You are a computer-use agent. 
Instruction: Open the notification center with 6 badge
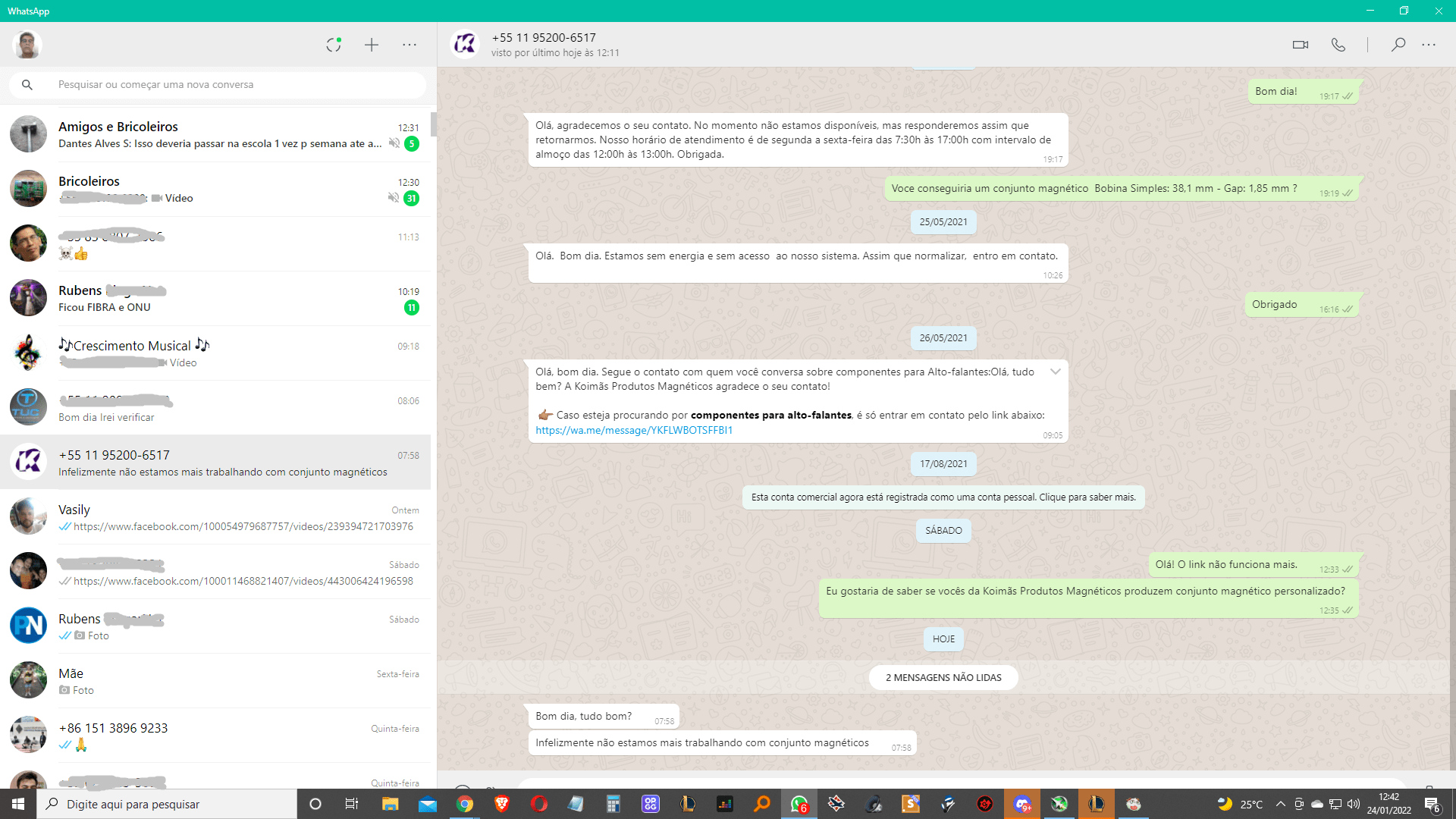click(x=1432, y=804)
